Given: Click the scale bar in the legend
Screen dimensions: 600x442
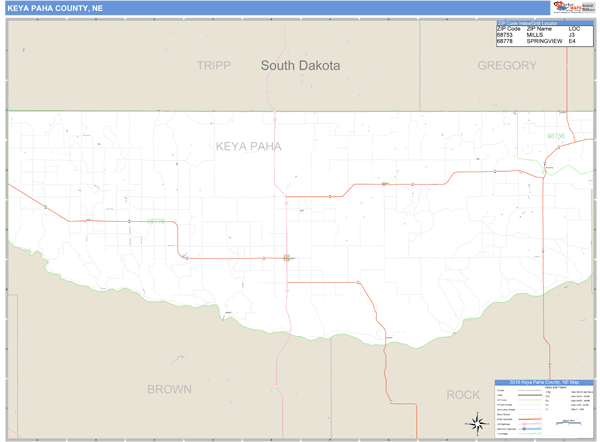Looking at the screenshot, I should pyautogui.click(x=570, y=423).
